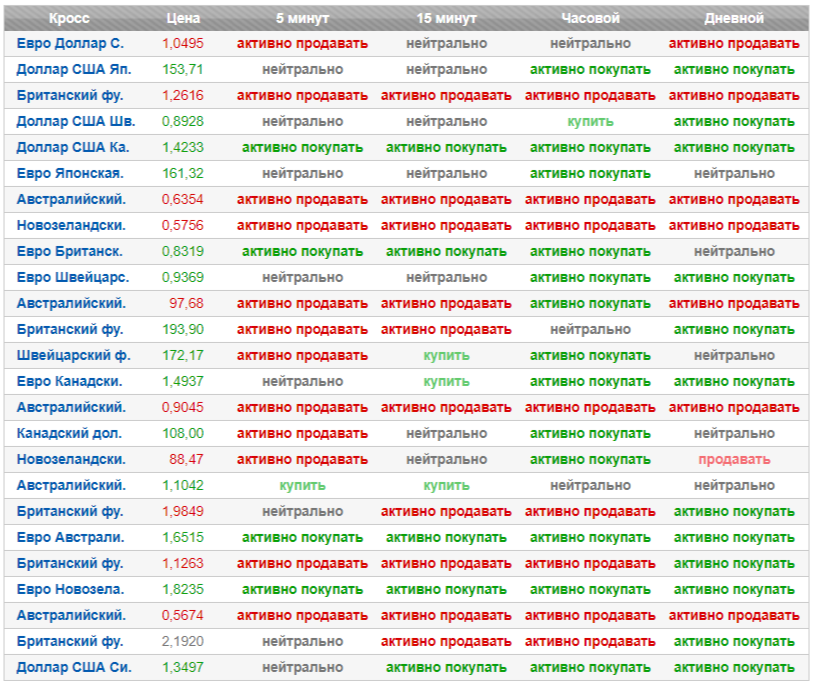Open Австралийский. link priced 1,1042
813x686 pixels.
click(71, 485)
